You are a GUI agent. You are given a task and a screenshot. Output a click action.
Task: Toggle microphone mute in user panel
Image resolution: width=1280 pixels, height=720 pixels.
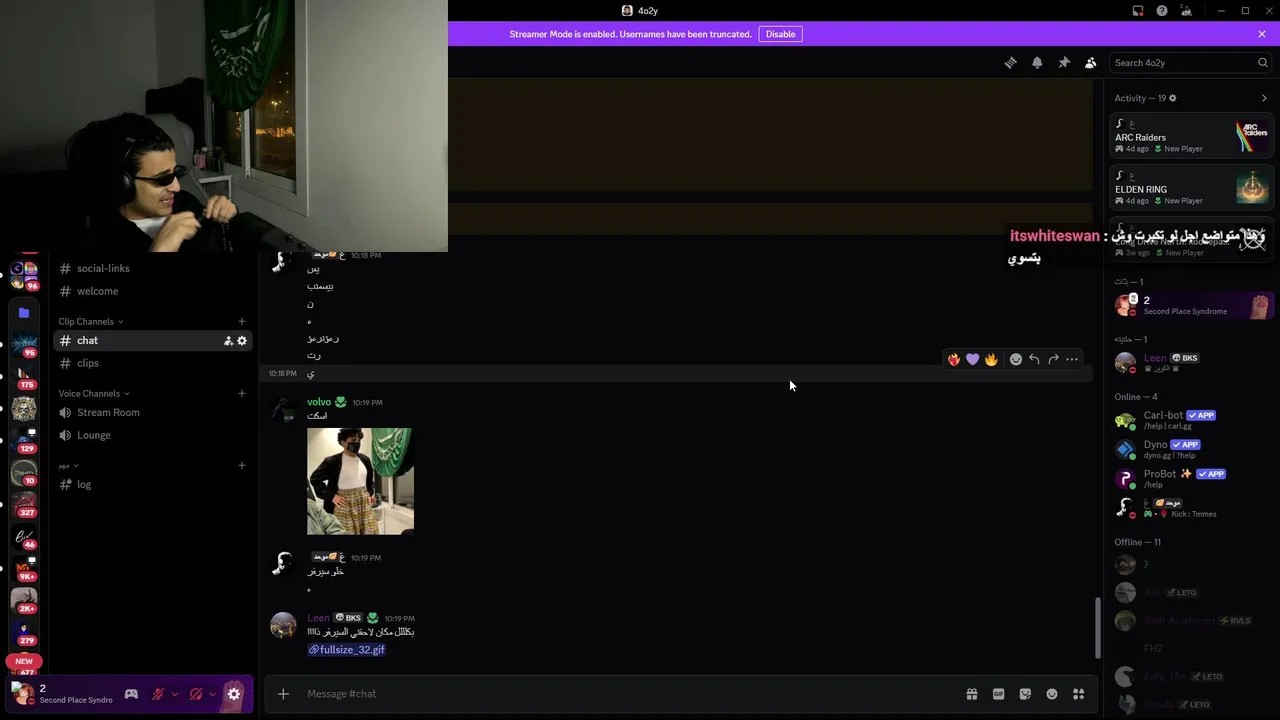(158, 694)
